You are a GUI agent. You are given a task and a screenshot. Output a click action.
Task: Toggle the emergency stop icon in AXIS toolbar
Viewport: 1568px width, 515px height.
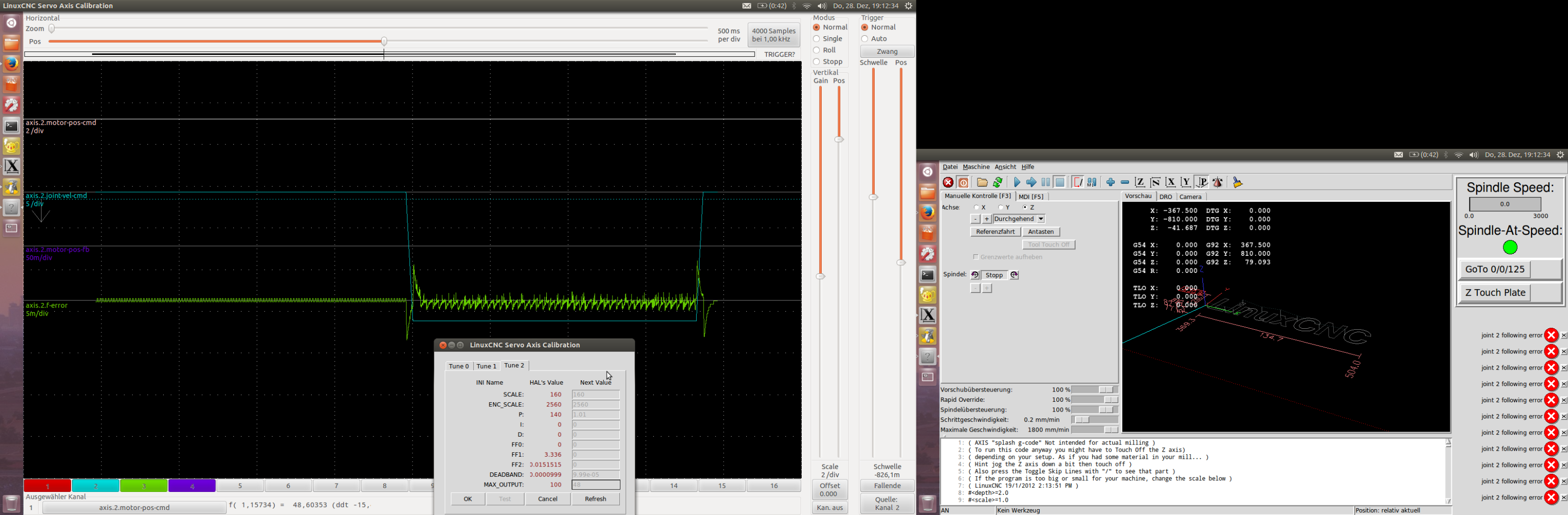point(948,183)
